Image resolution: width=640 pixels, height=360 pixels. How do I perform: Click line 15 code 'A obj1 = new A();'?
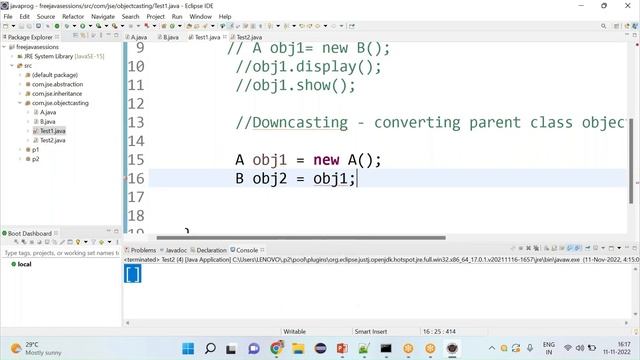click(x=308, y=160)
